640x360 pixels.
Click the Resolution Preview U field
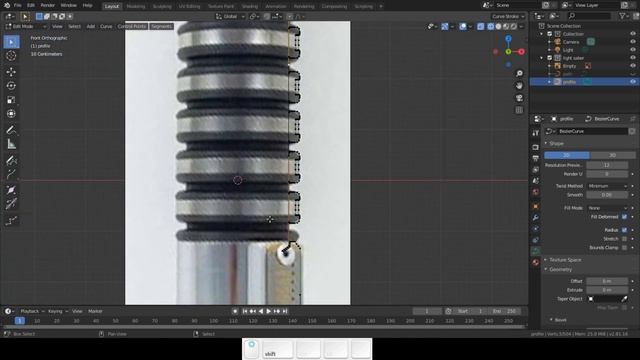(607, 165)
